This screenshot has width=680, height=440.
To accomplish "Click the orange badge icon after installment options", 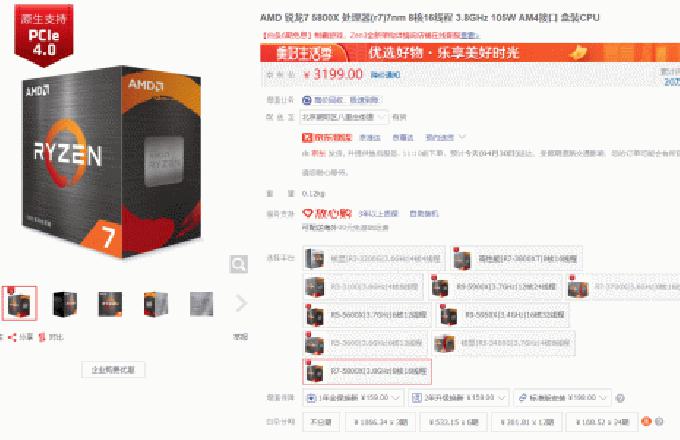I will tap(646, 421).
